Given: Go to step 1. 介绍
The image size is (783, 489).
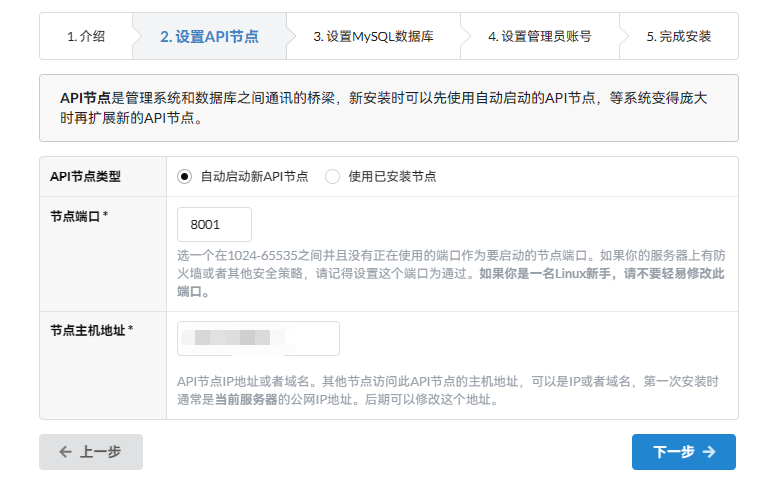Looking at the screenshot, I should coord(86,36).
